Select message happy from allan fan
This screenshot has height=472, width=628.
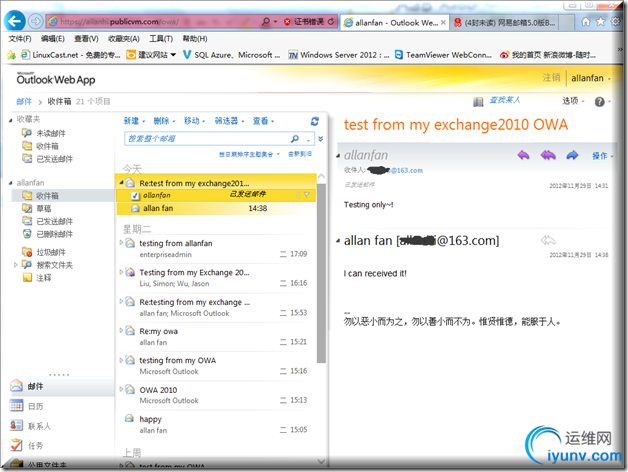pyautogui.click(x=216, y=424)
